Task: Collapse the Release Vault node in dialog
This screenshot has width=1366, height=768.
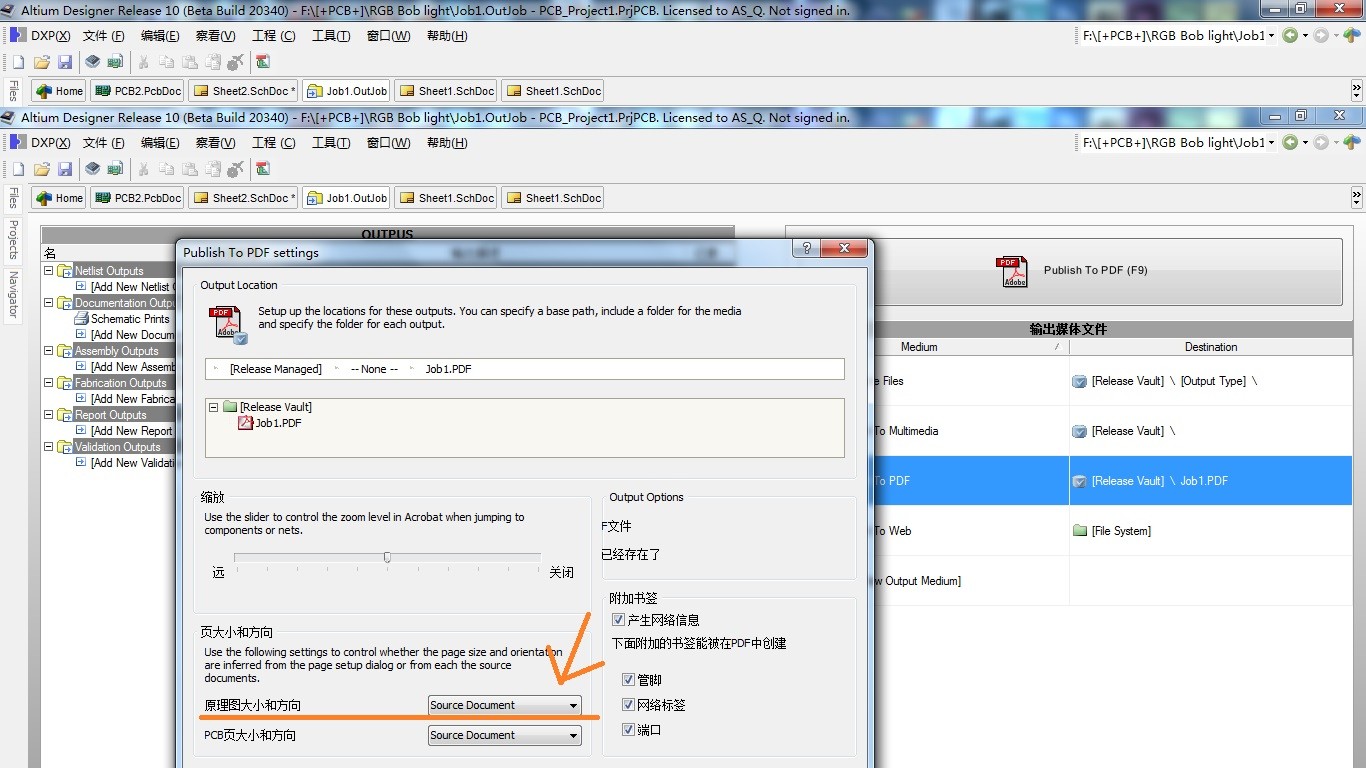Action: (214, 407)
